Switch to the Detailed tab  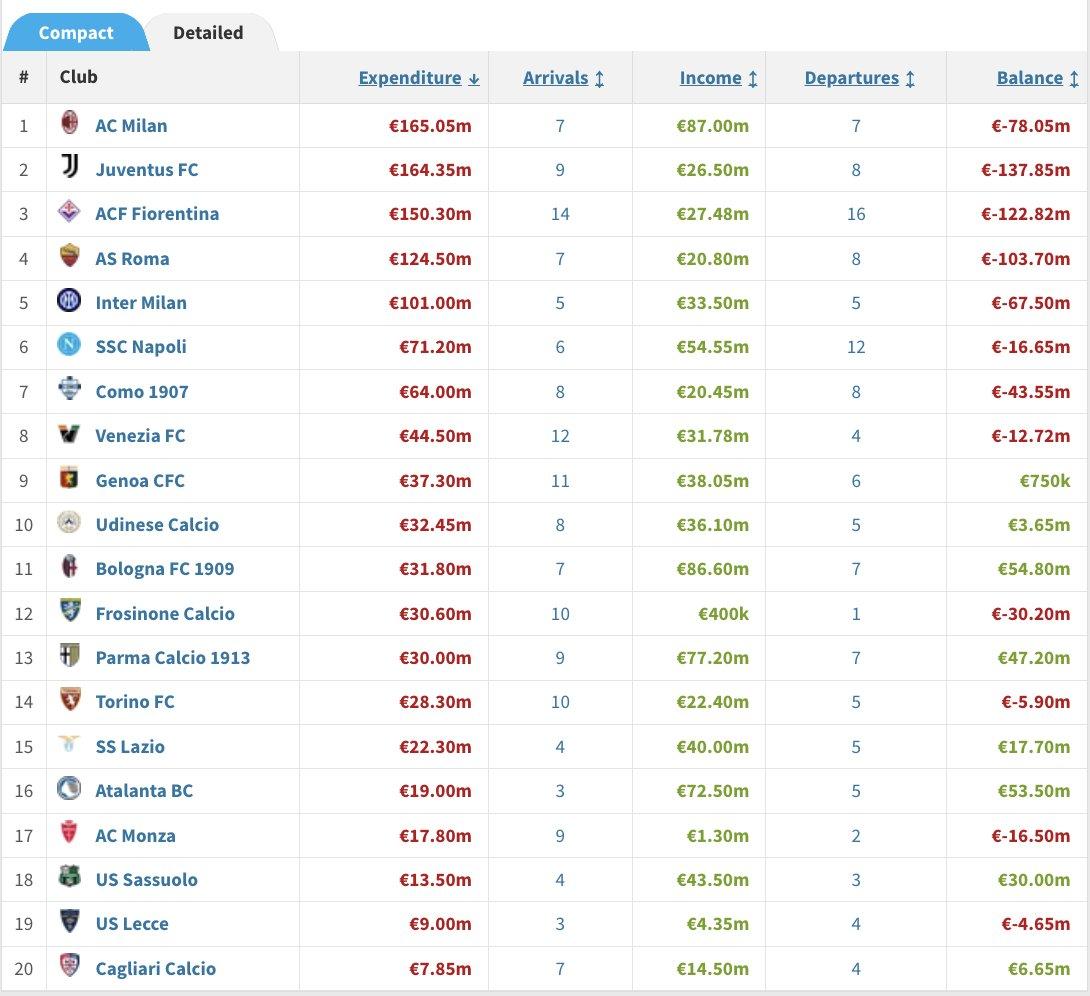pos(208,33)
